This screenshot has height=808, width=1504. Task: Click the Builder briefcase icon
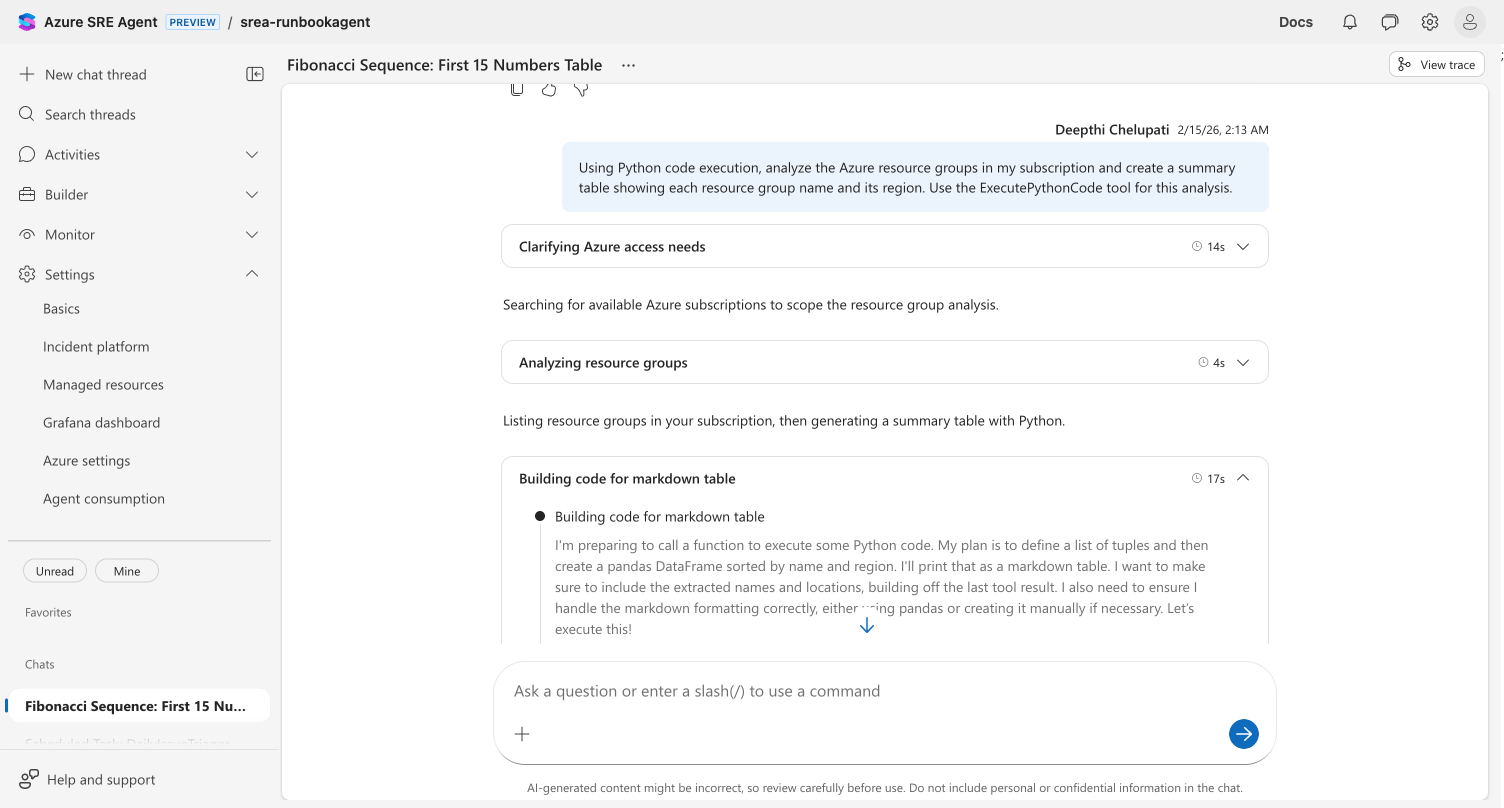pyautogui.click(x=27, y=194)
